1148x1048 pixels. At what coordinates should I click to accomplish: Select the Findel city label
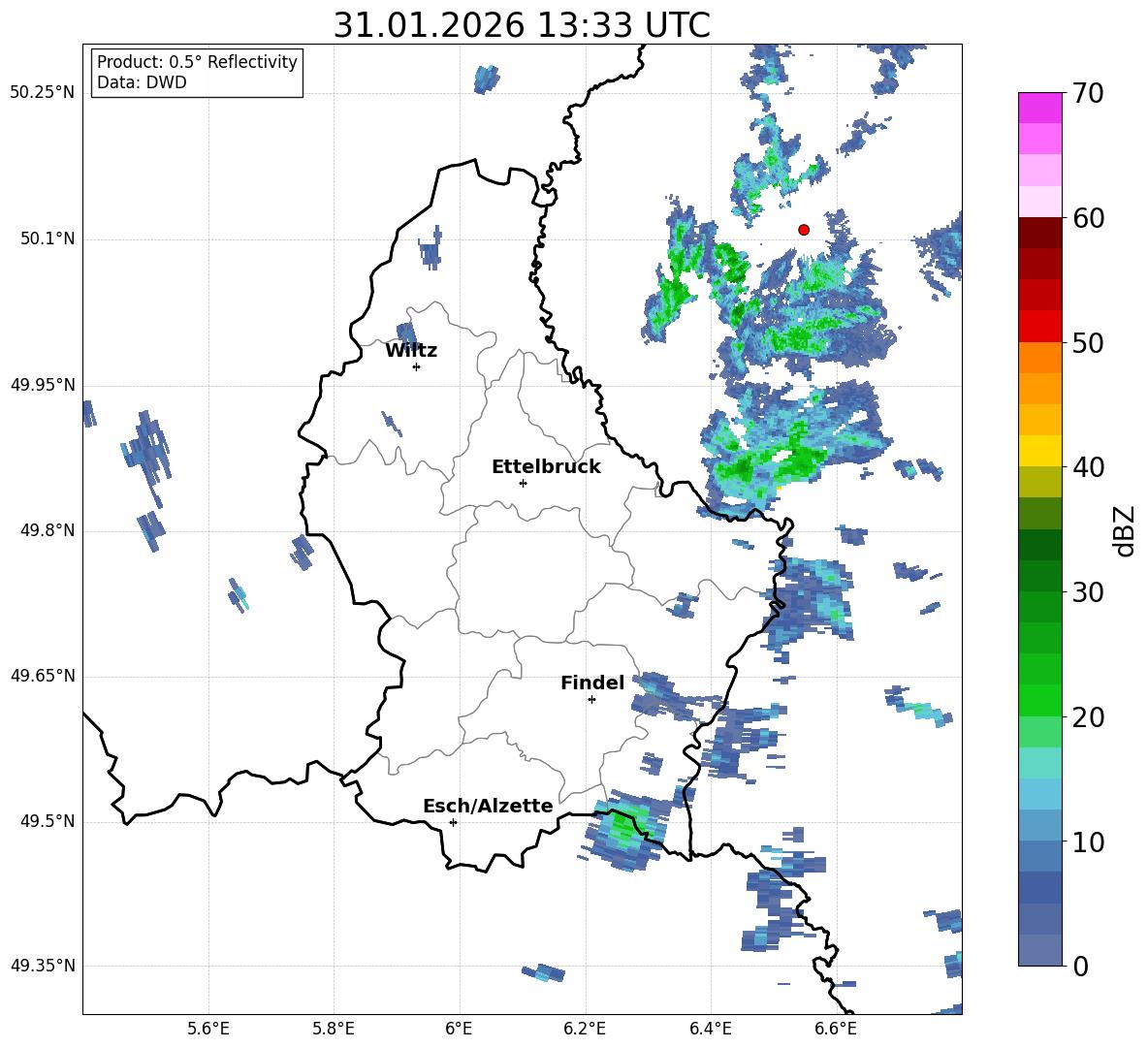click(592, 683)
